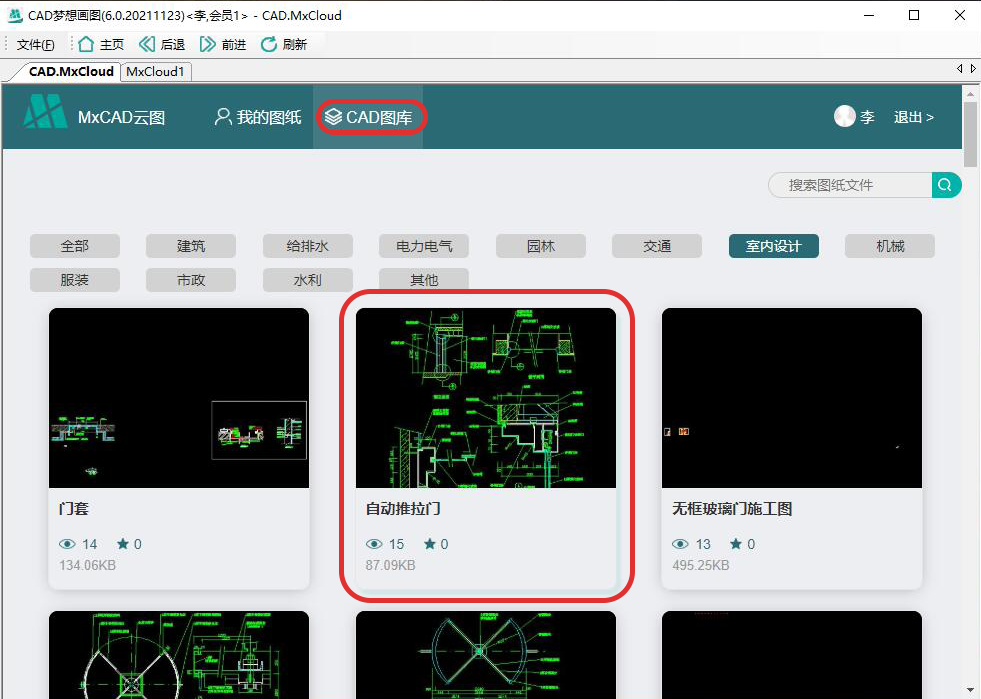Maximize the CAD梦想画图 window
The width and height of the screenshot is (981, 699).
[914, 15]
